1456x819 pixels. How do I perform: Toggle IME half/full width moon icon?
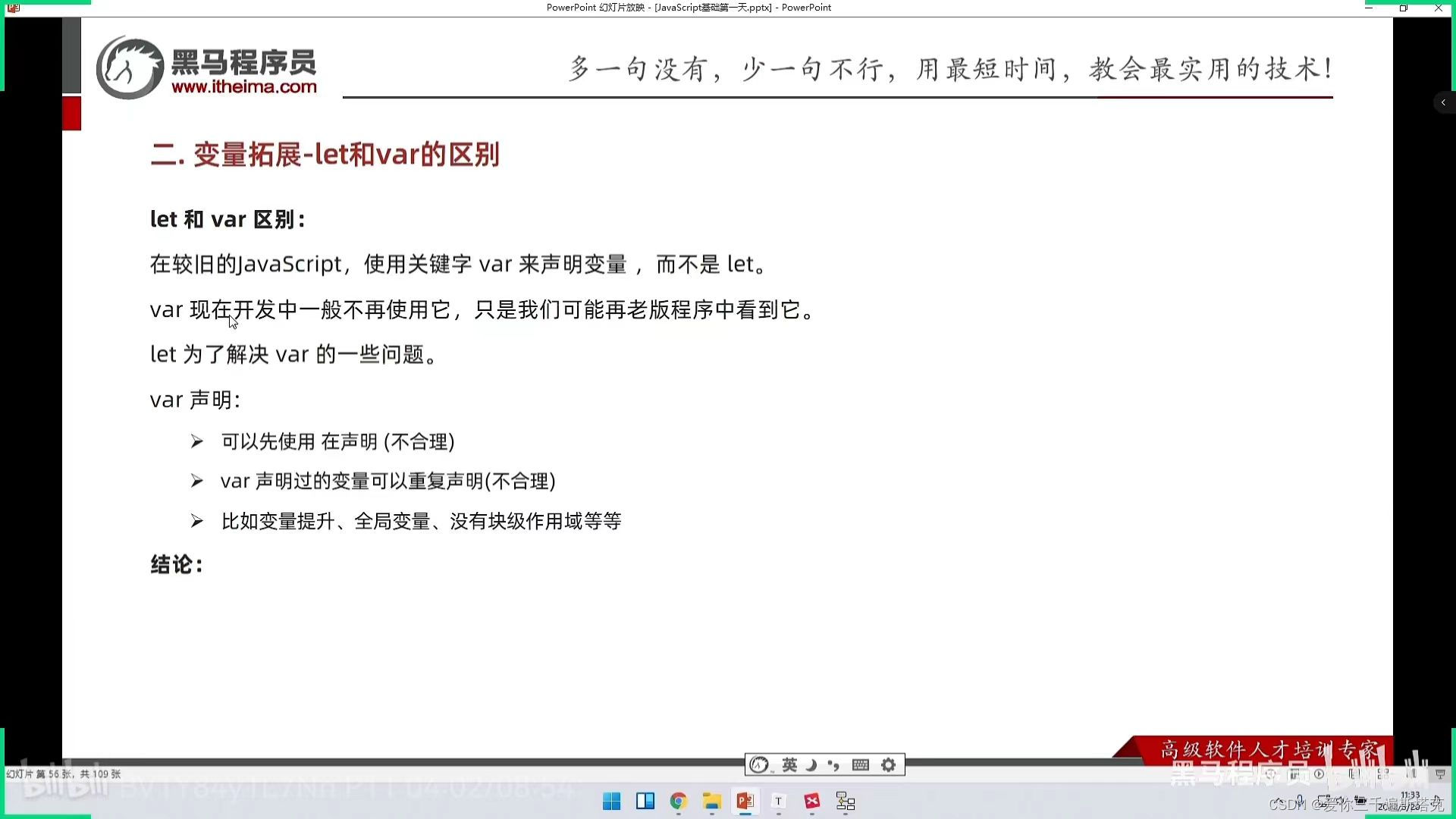coord(811,765)
